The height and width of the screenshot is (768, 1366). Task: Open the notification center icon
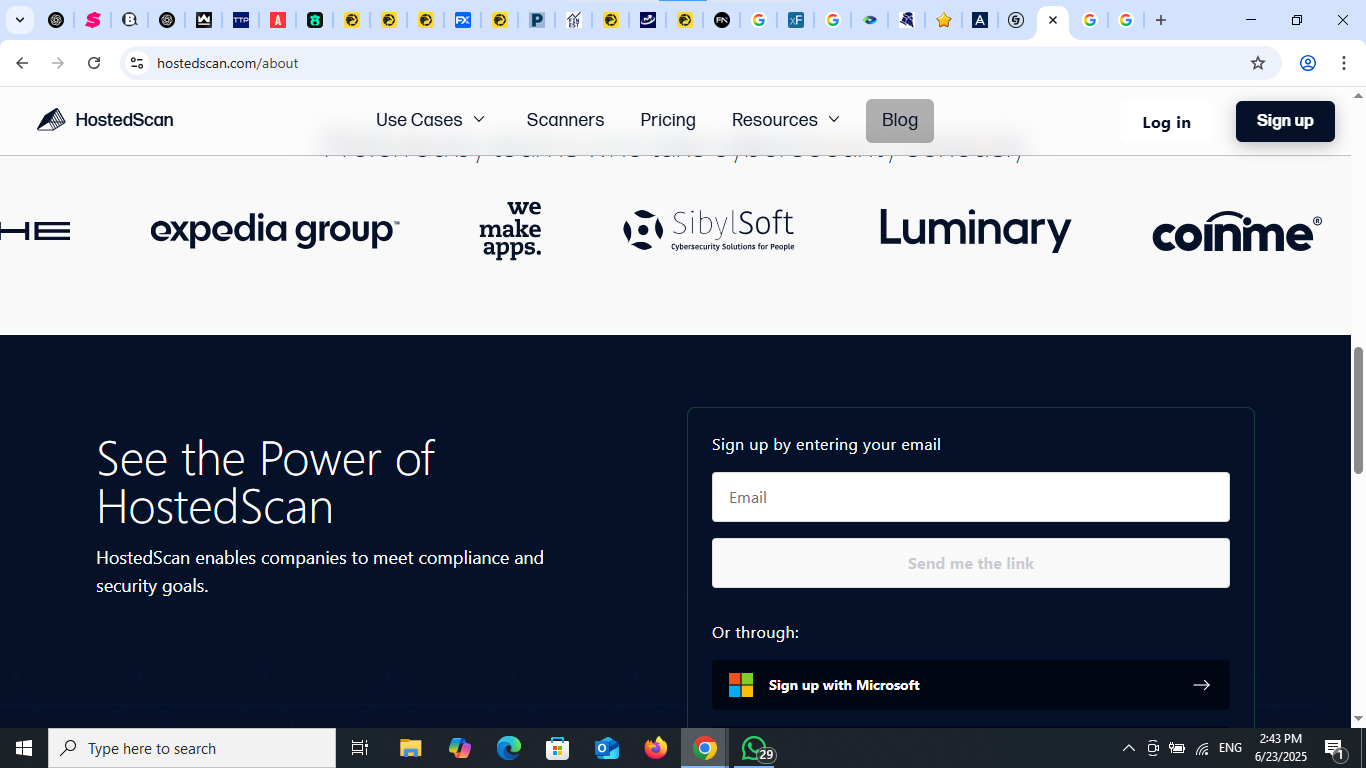point(1335,748)
